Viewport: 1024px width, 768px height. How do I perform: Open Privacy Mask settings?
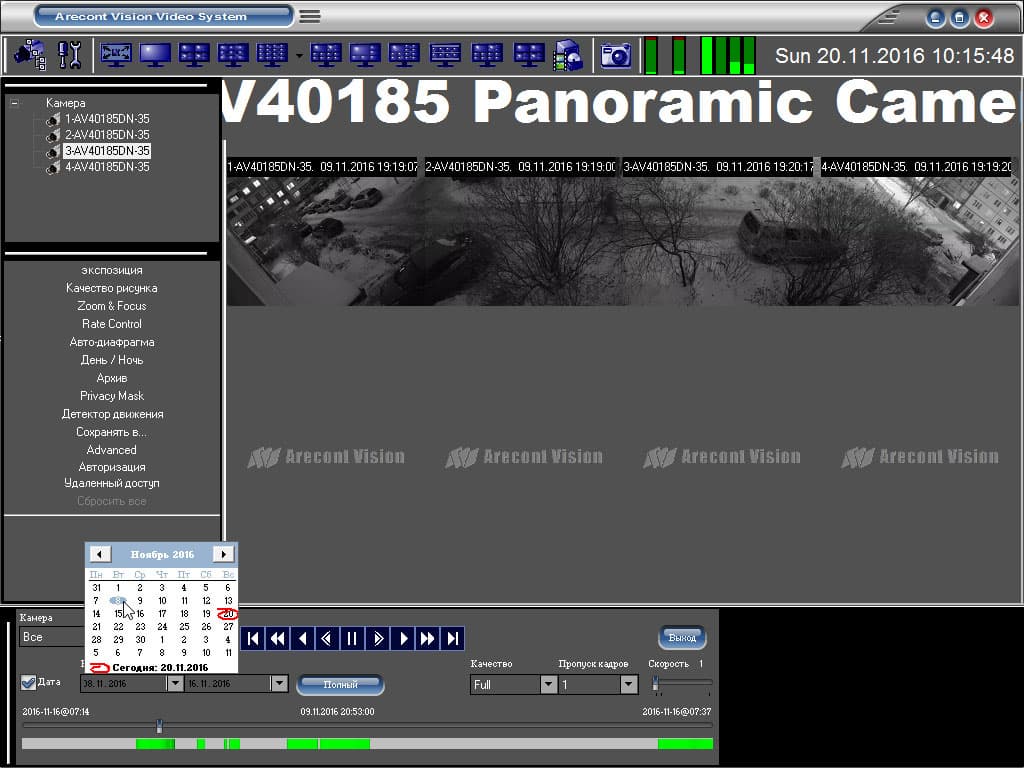click(112, 396)
